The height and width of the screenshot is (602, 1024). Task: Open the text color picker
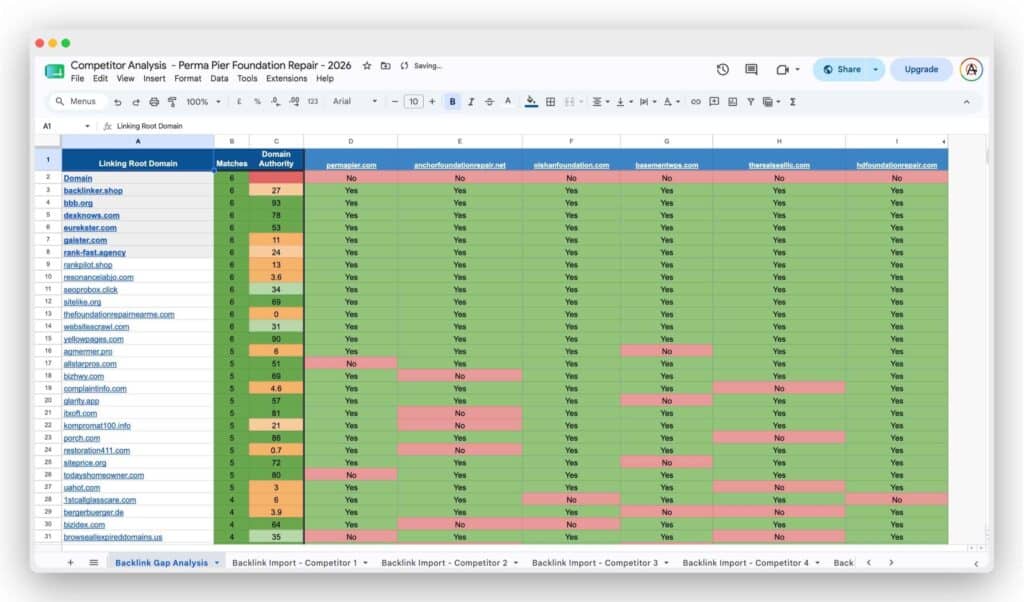click(x=507, y=102)
